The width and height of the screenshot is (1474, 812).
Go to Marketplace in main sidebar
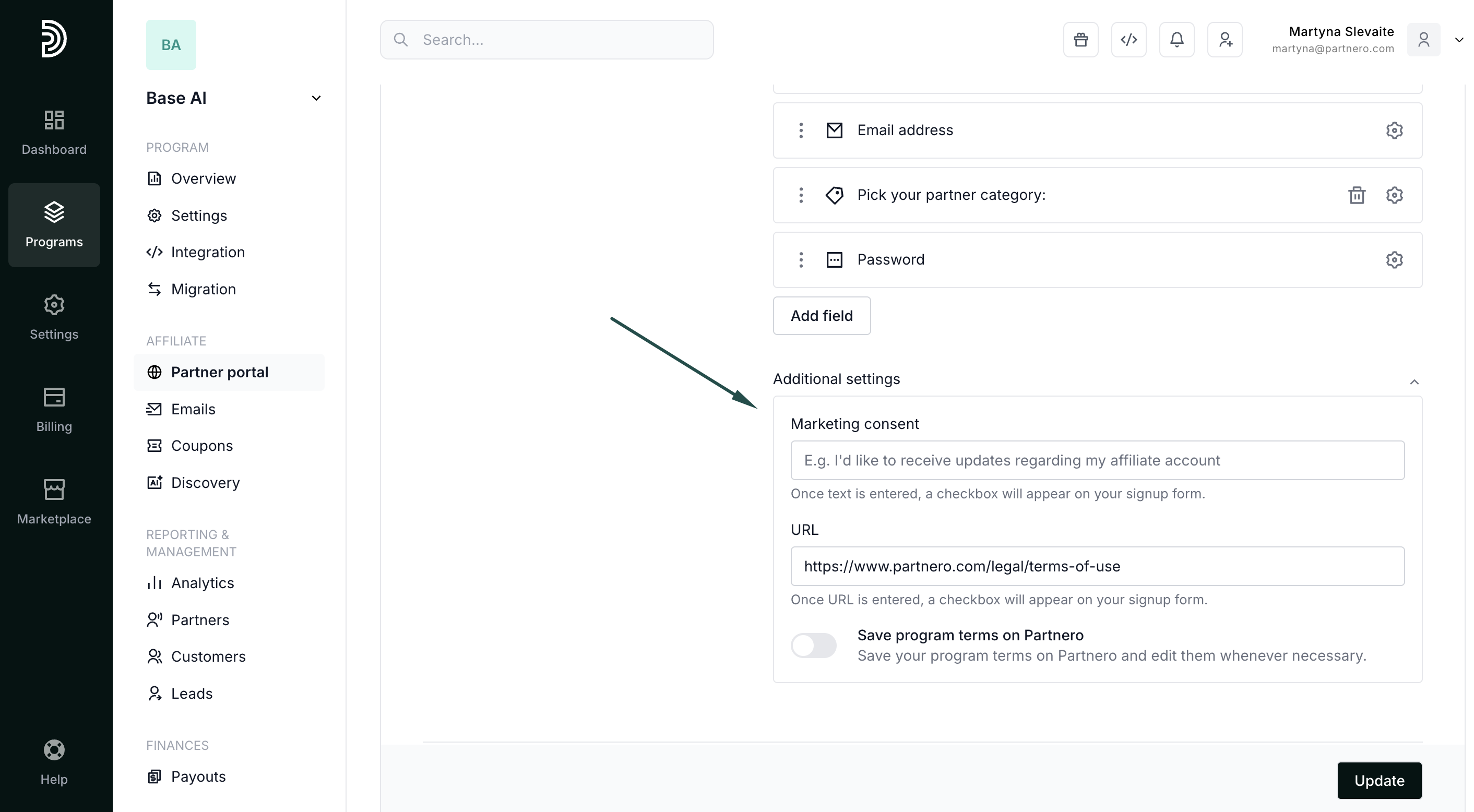(x=54, y=502)
